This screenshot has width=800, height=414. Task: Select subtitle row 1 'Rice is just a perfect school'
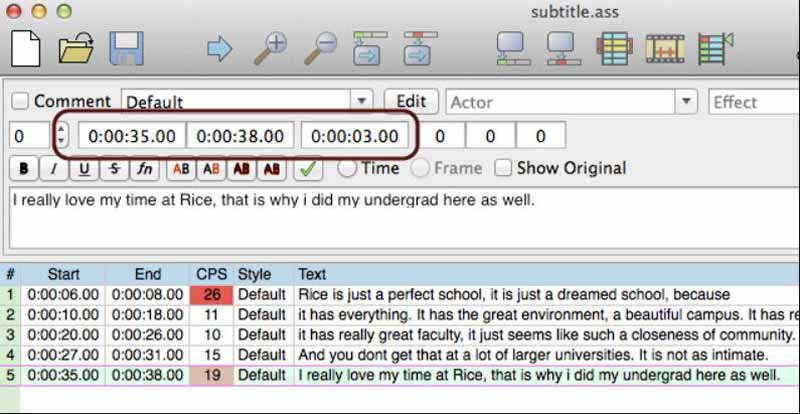(x=400, y=295)
